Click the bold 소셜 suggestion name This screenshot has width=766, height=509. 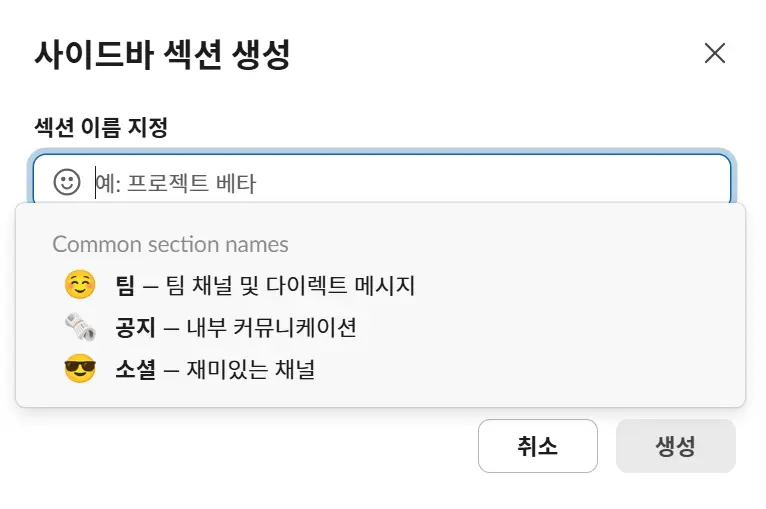(135, 370)
